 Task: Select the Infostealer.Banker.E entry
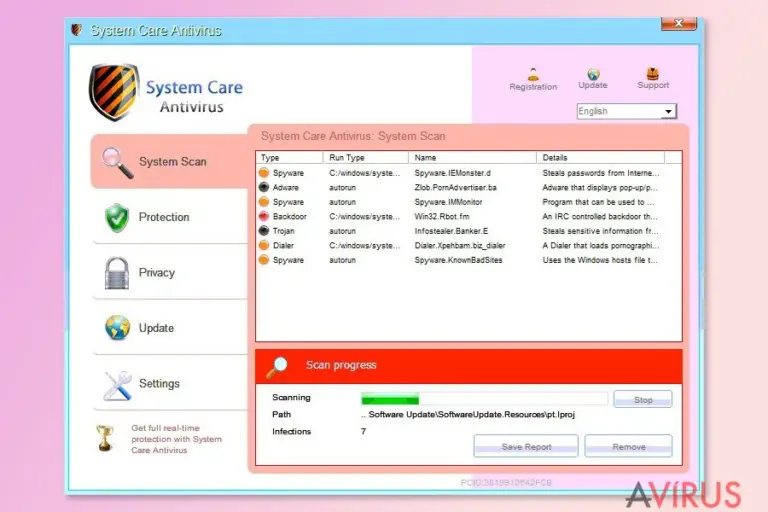451,231
